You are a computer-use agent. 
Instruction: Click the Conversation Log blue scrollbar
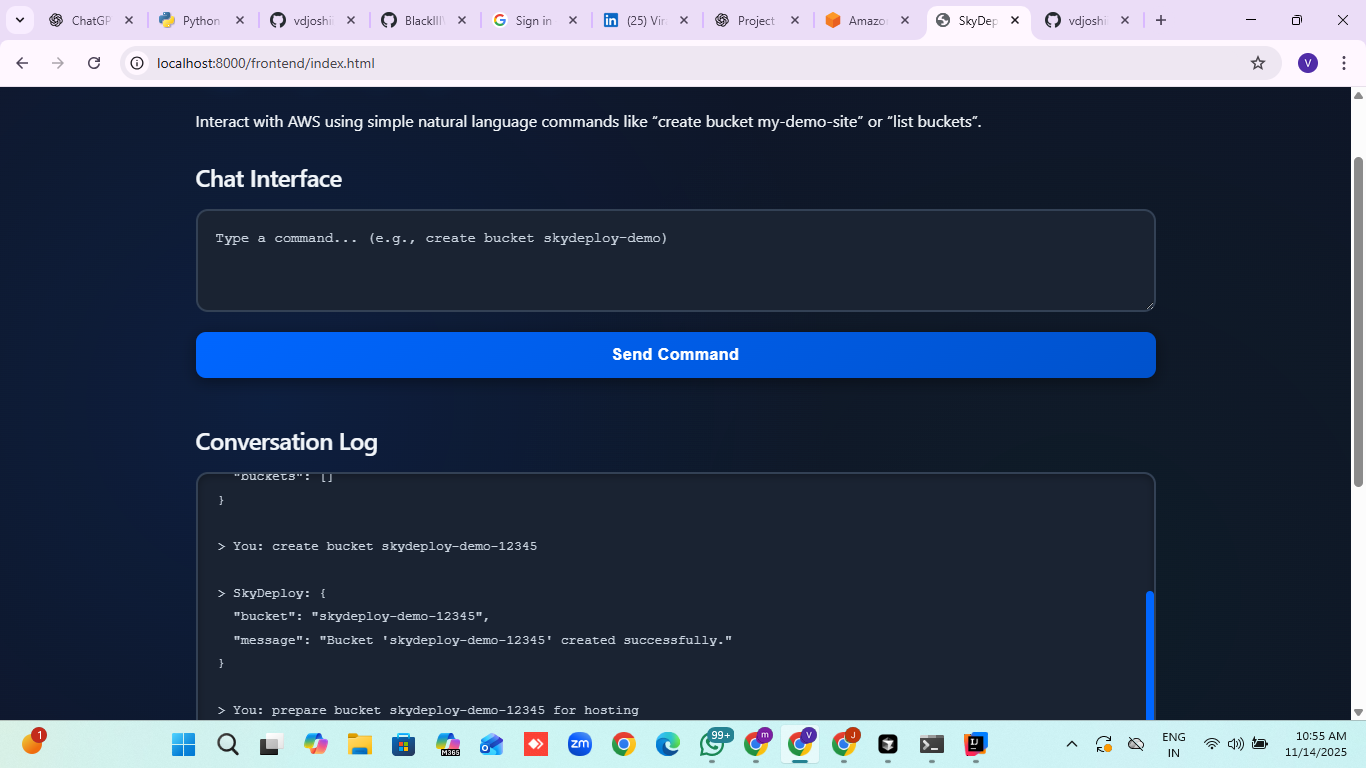[x=1150, y=655]
